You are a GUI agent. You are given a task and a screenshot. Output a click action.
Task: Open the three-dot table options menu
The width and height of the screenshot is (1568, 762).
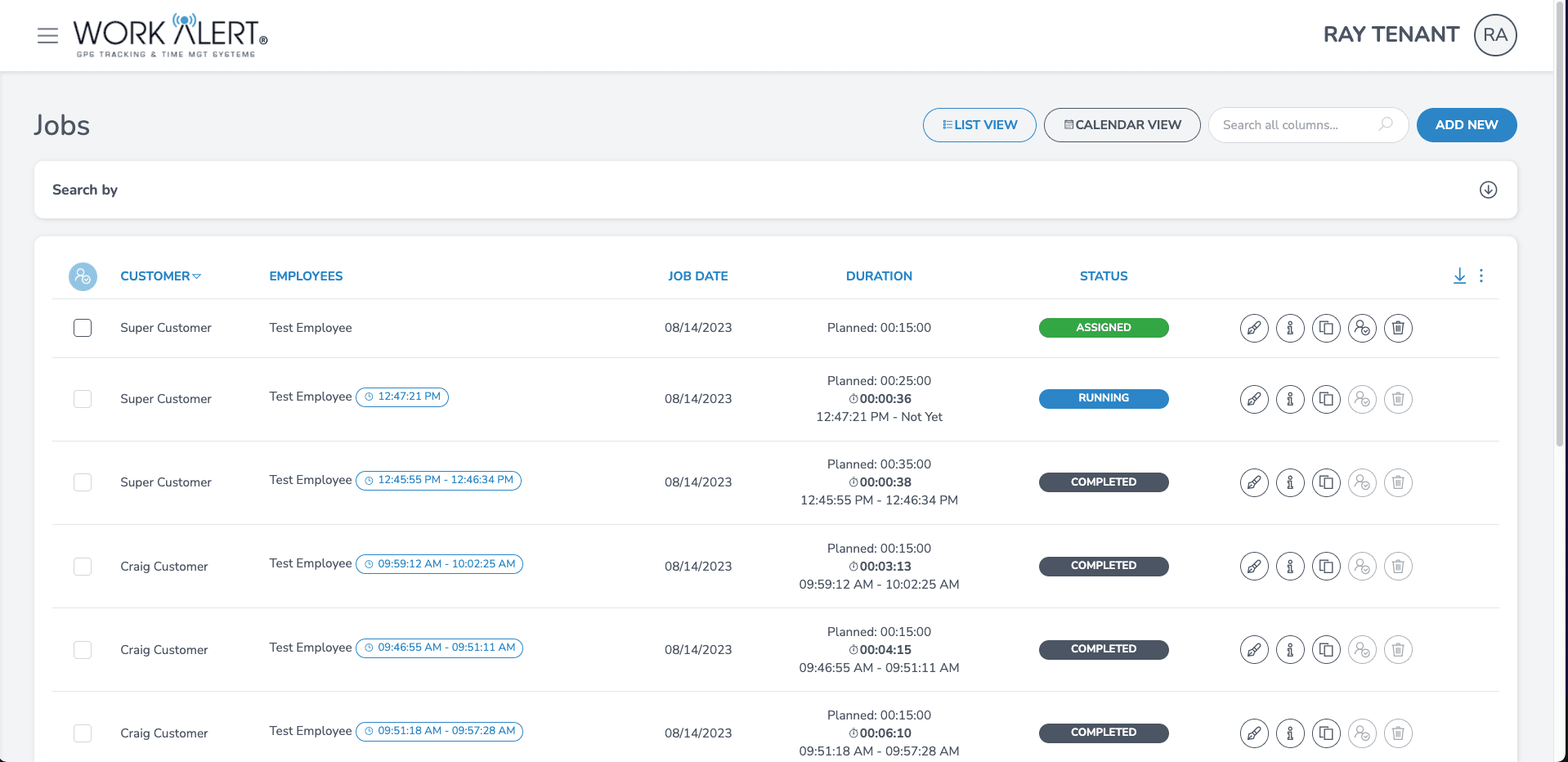pos(1481,276)
